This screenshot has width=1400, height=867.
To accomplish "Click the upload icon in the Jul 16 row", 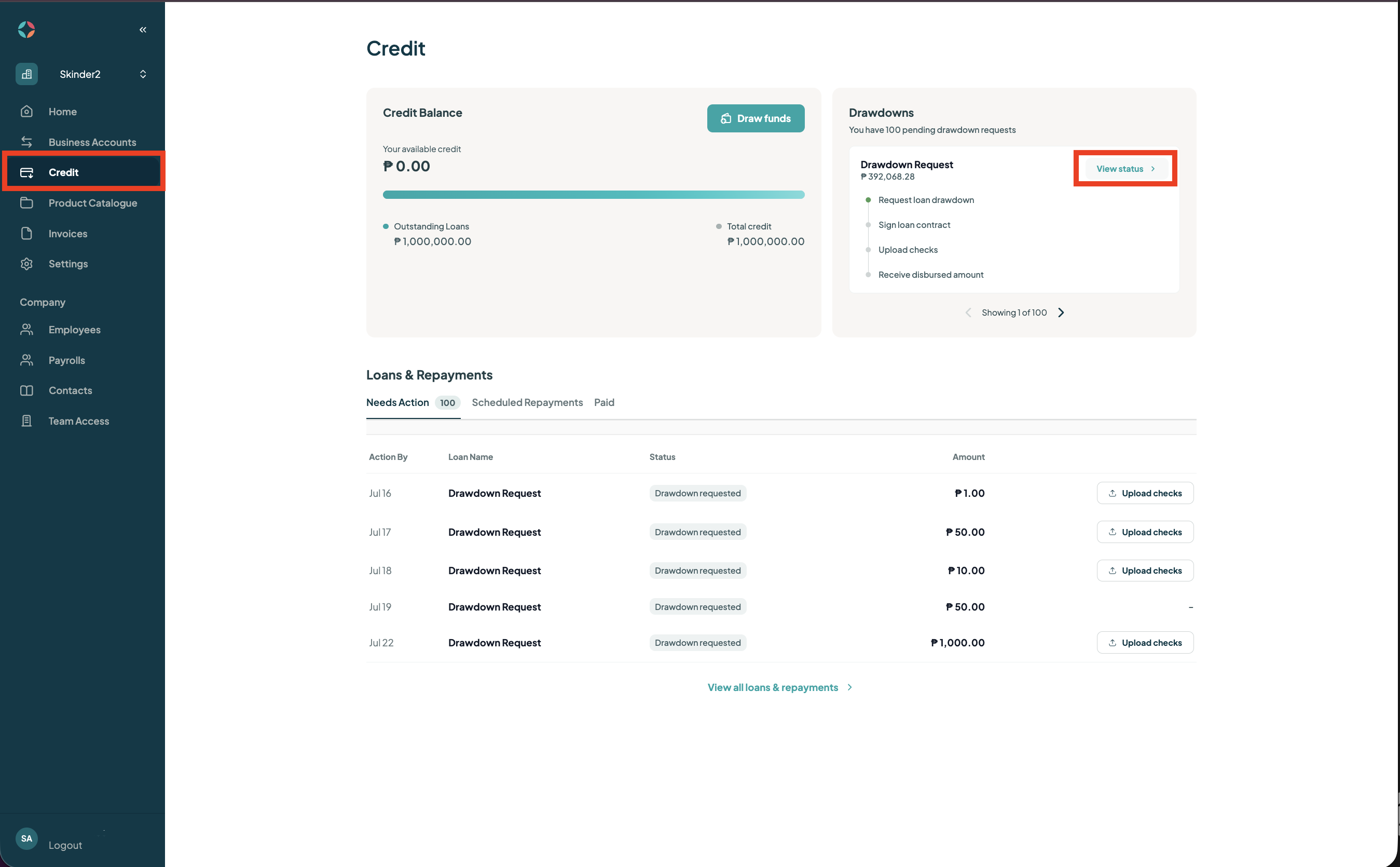I will point(1111,493).
